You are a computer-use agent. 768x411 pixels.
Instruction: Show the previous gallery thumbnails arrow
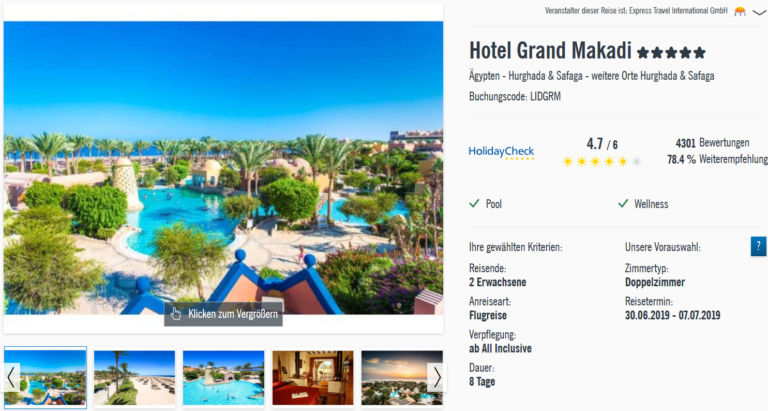11,377
